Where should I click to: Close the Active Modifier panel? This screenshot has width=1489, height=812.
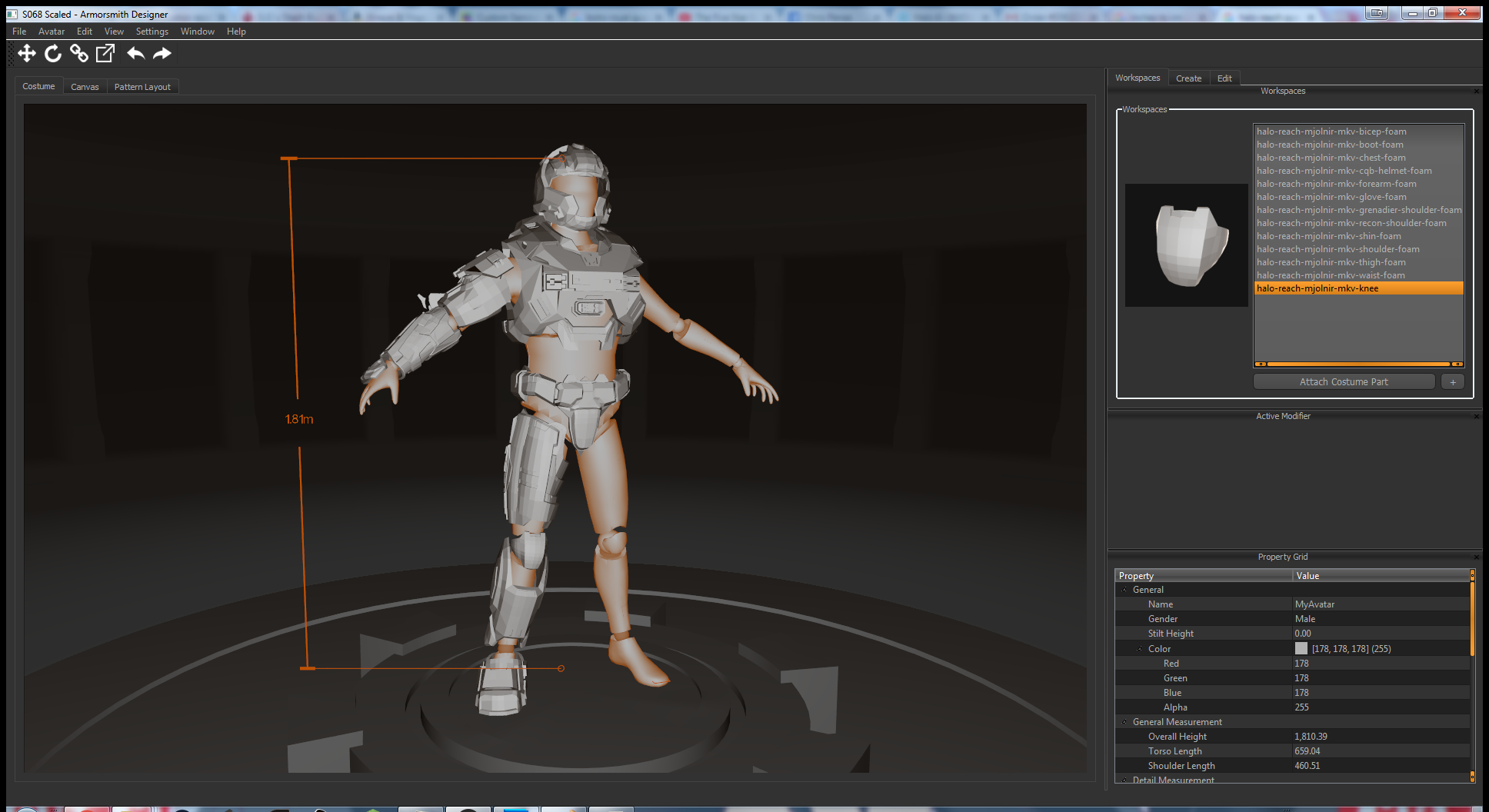click(x=1476, y=417)
